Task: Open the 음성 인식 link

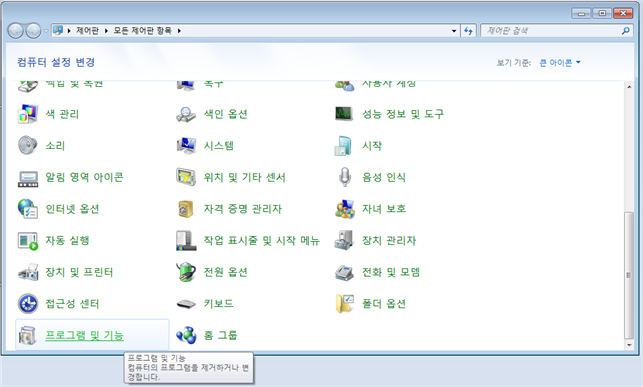Action: click(x=384, y=177)
